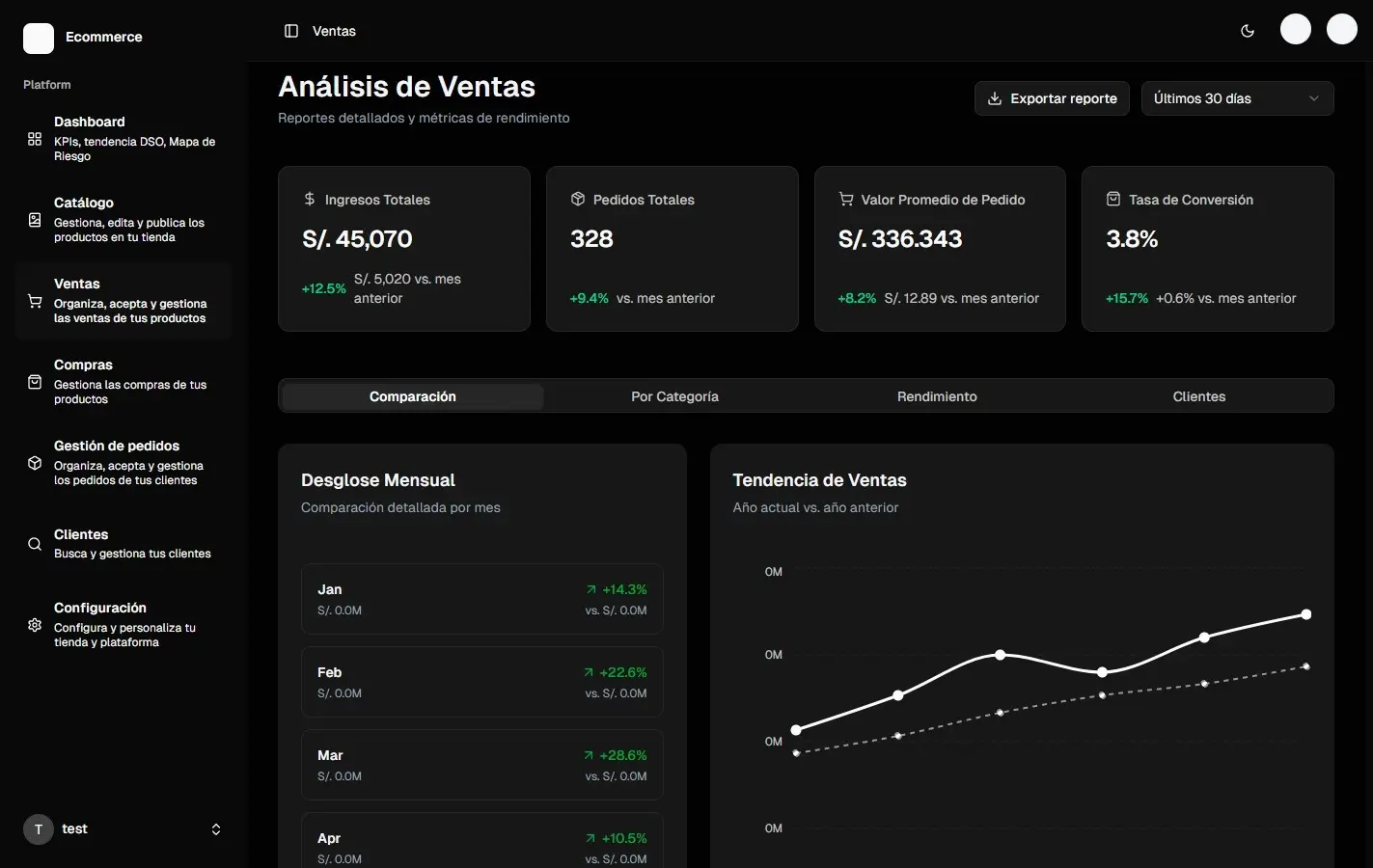This screenshot has height=868, width=1373.
Task: Open the Últimos 30 días dropdown
Action: tap(1236, 97)
